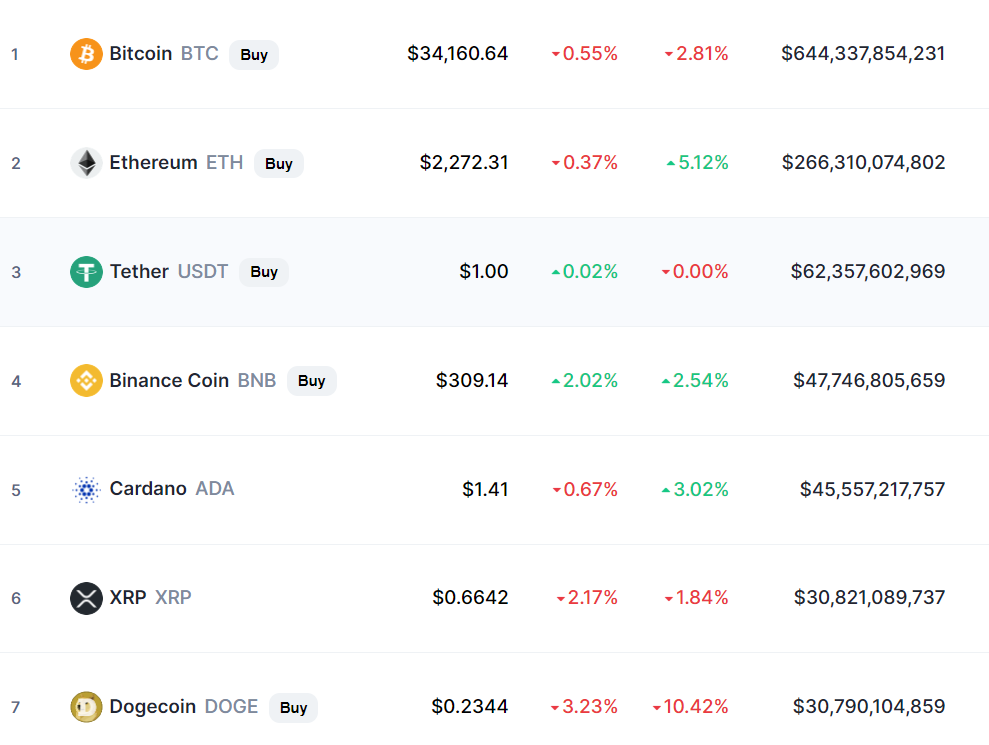Buy Bitcoin using the Buy button

(x=254, y=55)
